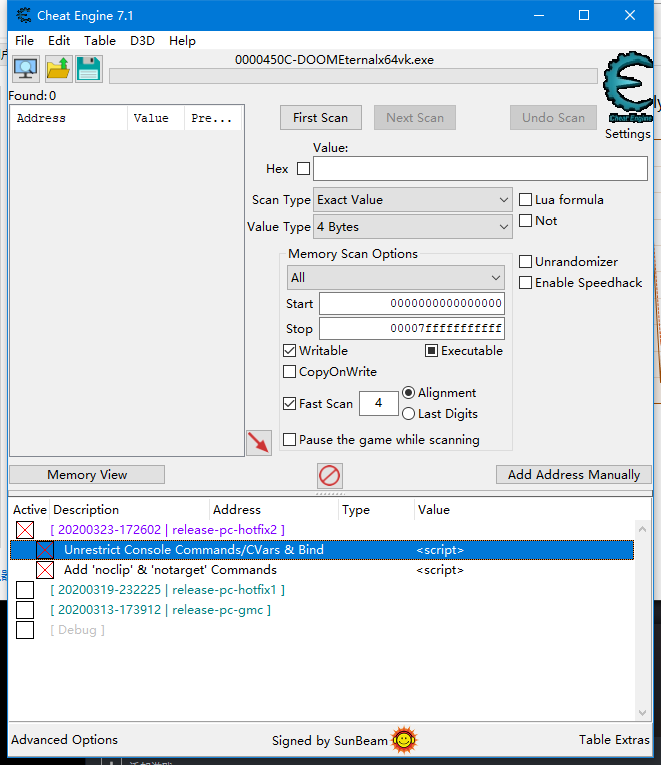Open the process list computer icon

coord(25,69)
